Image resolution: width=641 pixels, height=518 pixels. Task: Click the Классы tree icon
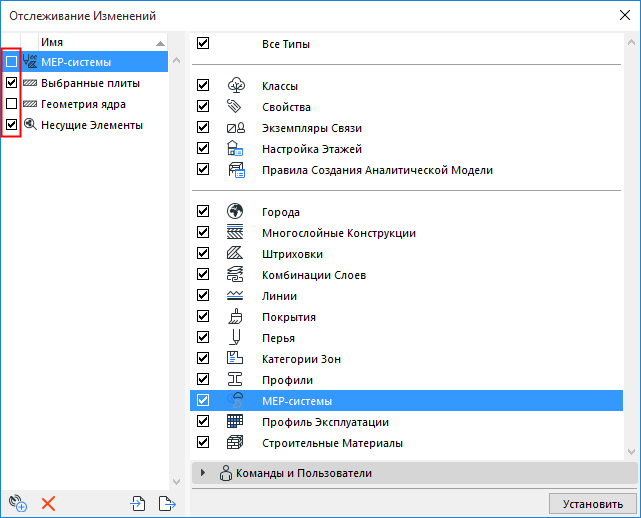(x=236, y=85)
